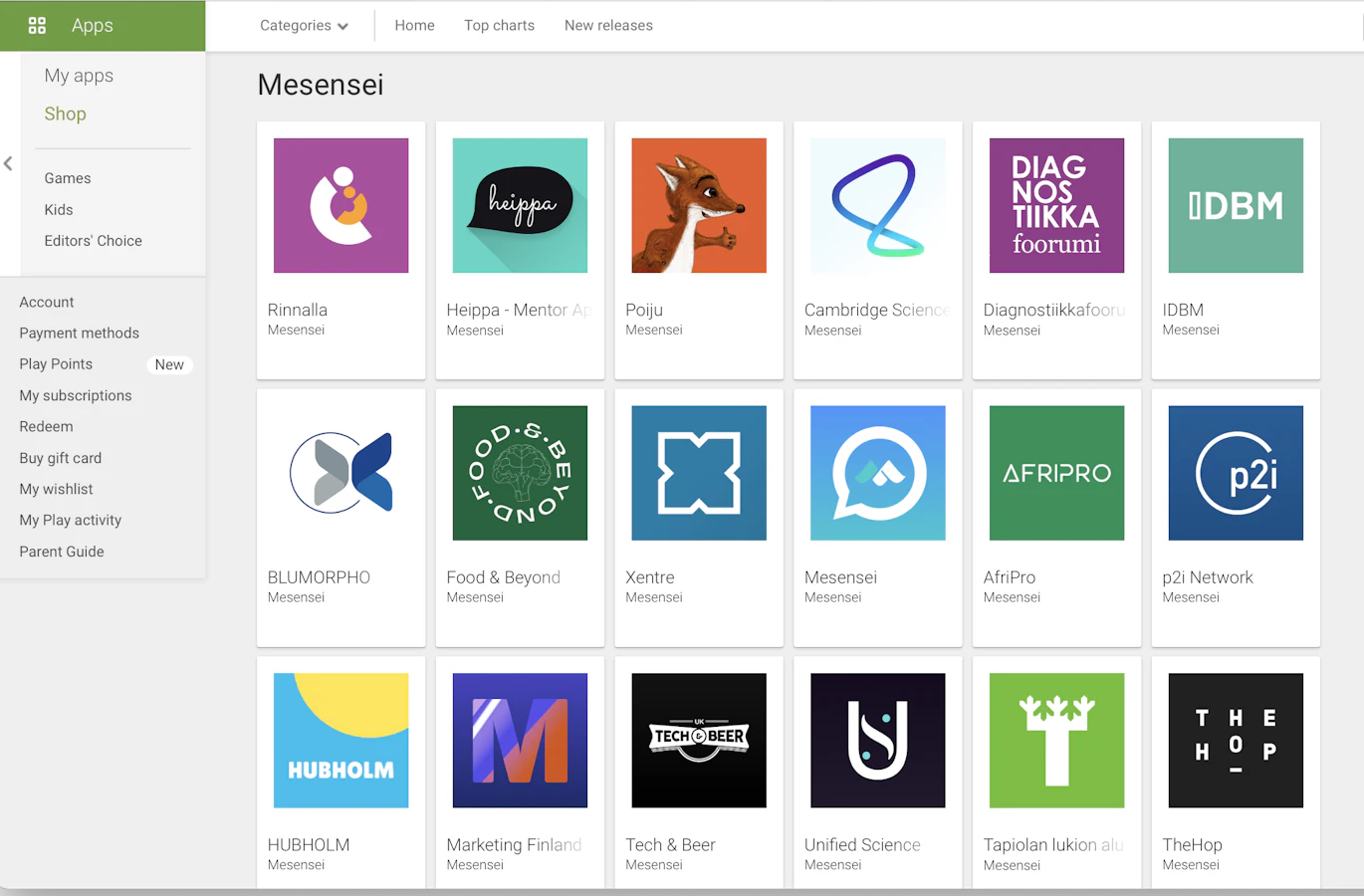The height and width of the screenshot is (896, 1364).
Task: Click the Rinnalla app title
Action: click(x=298, y=310)
